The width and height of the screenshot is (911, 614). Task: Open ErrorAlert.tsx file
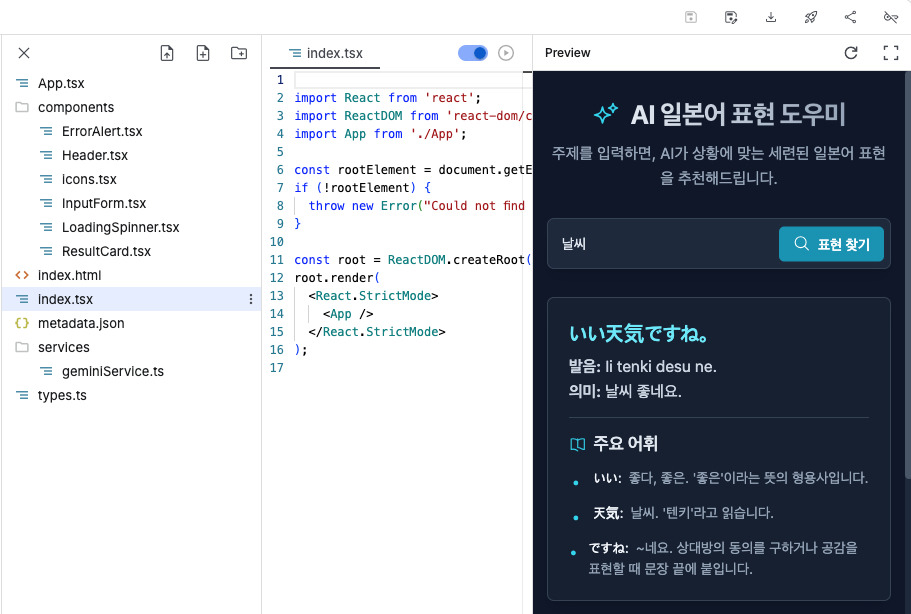(102, 131)
